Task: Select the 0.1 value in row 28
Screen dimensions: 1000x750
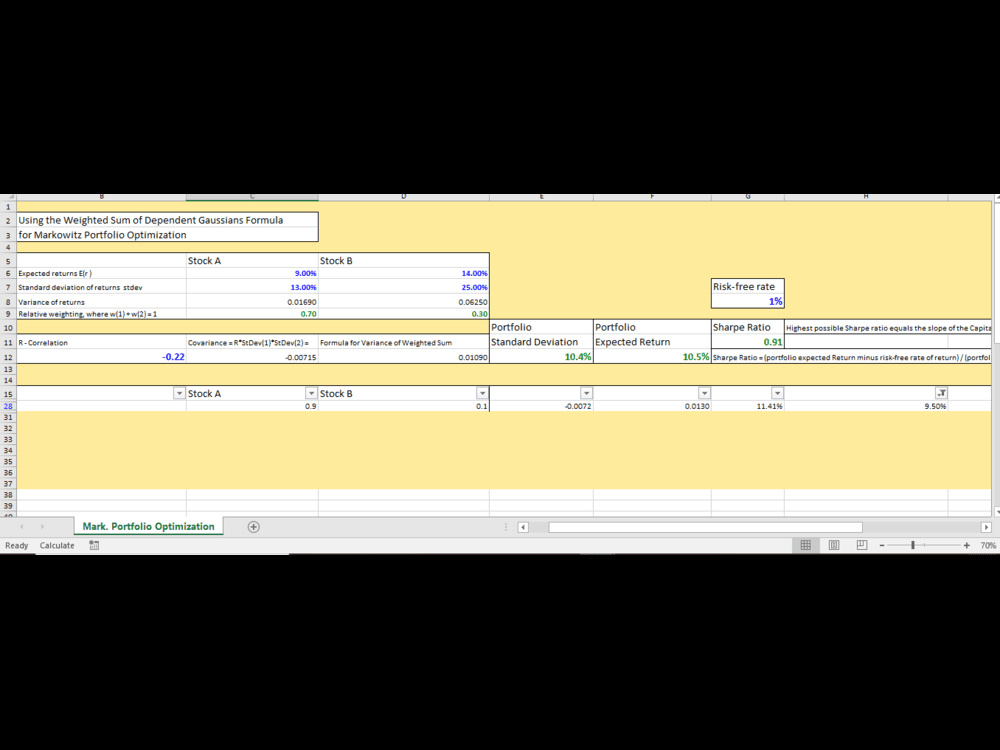Action: pos(404,406)
